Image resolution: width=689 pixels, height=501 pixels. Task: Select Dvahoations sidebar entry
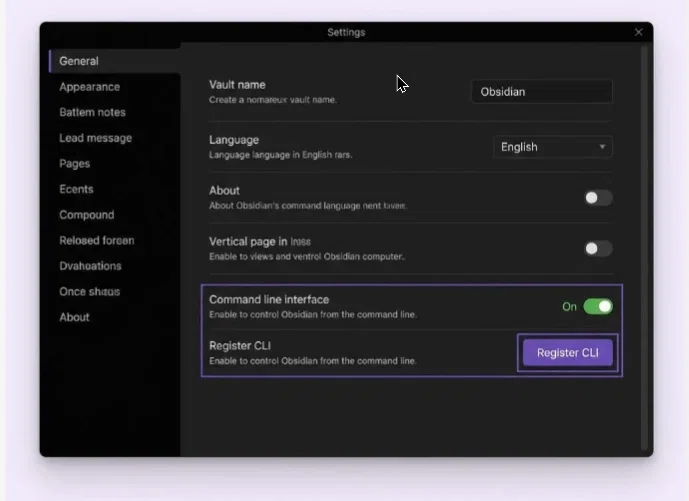pos(91,266)
